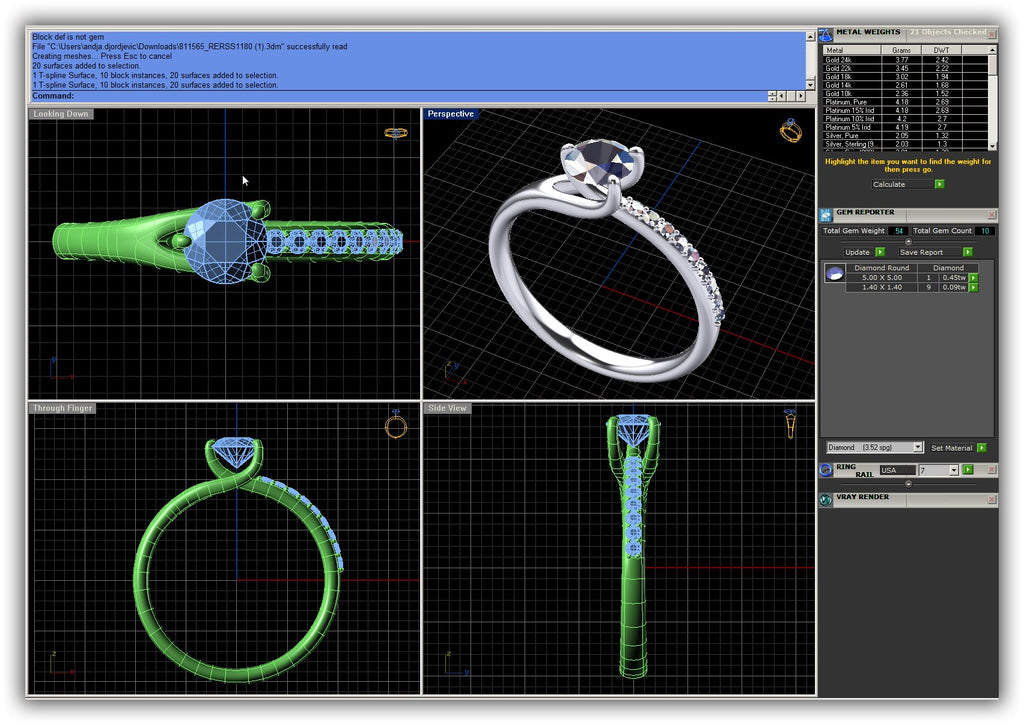Click the ring orientation icon in Perspective view
This screenshot has height=725, width=1024.
coord(791,130)
